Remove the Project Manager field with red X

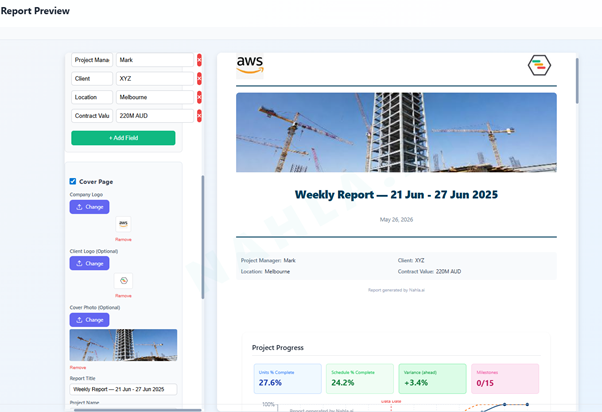199,60
